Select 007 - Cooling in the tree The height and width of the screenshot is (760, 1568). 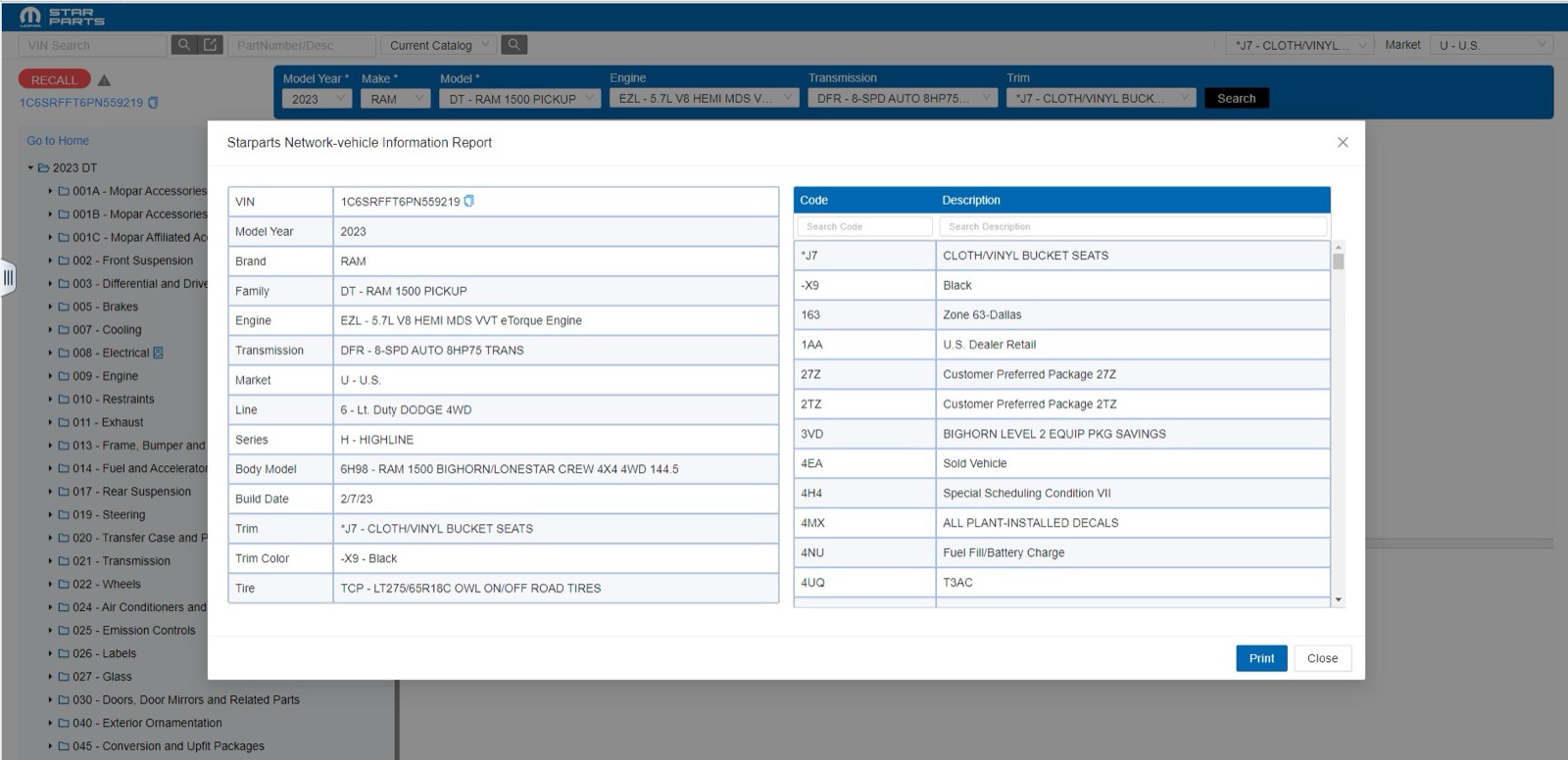[107, 330]
